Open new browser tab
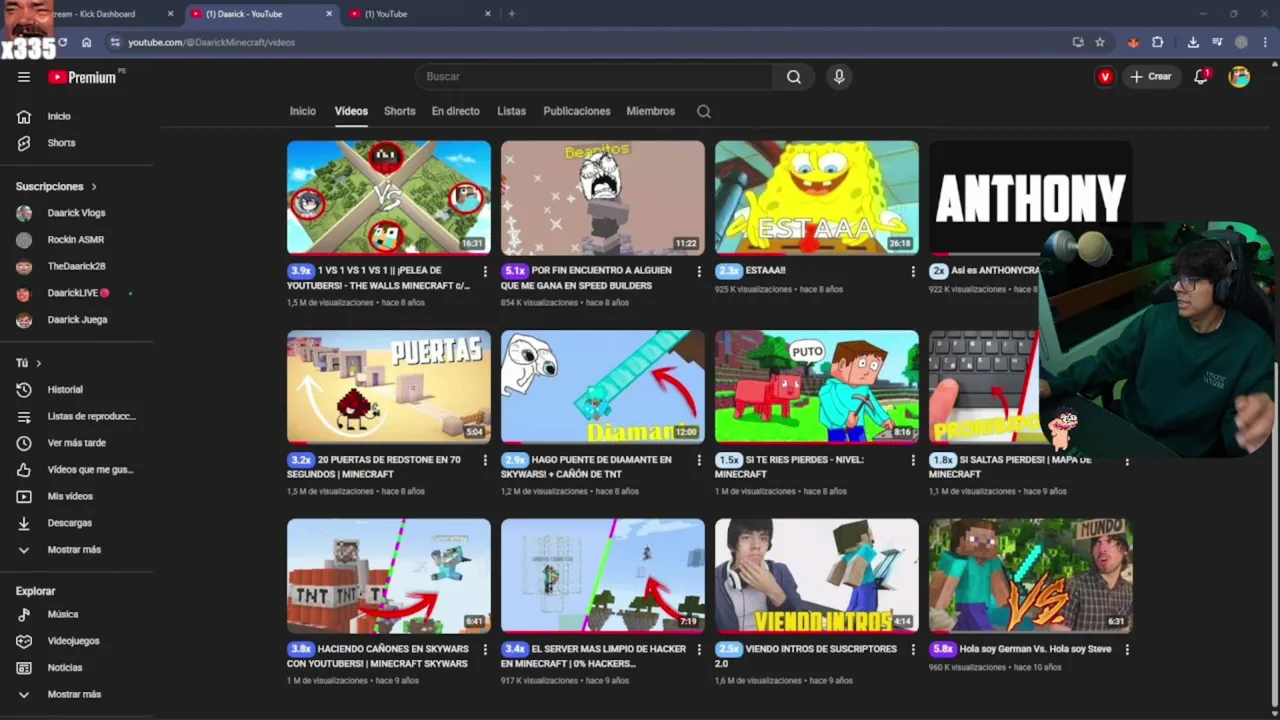 511,14
